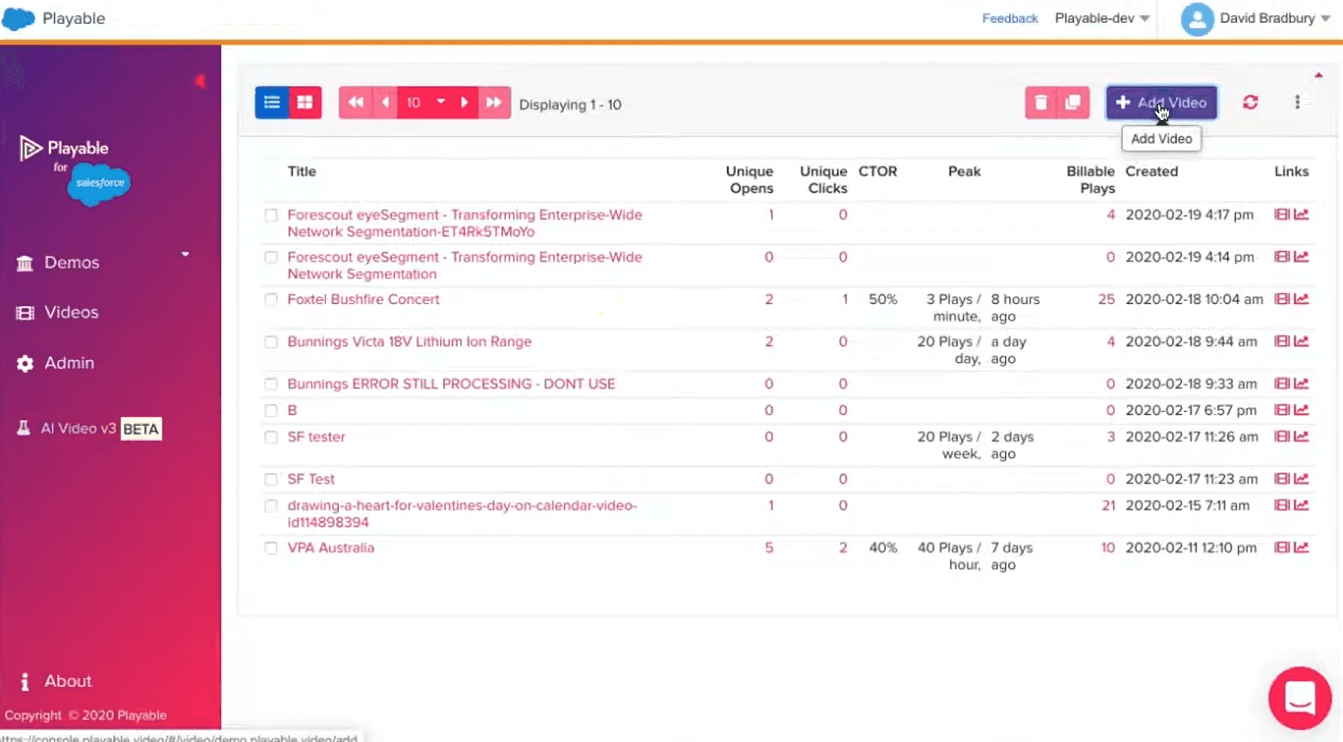1343x742 pixels.
Task: Click the duplicate copy icon button
Action: pyautogui.click(x=1073, y=103)
